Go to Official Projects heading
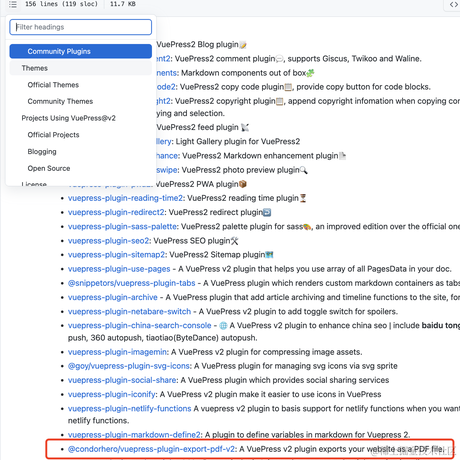 tap(53, 135)
